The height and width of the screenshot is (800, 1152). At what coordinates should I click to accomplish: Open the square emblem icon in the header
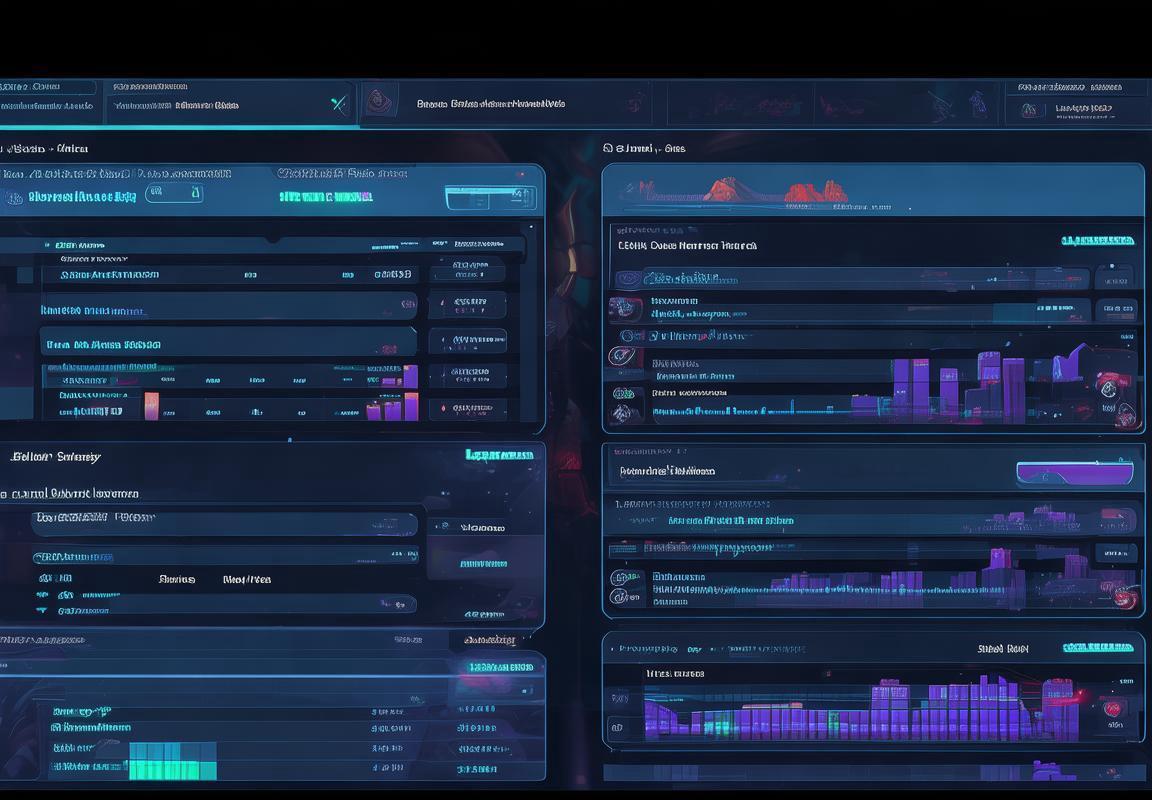pyautogui.click(x=379, y=100)
